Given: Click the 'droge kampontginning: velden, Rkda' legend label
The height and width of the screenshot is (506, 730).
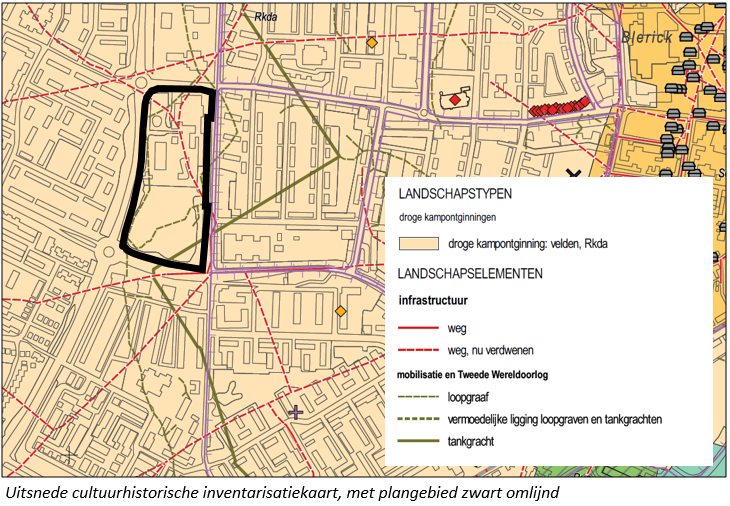Looking at the screenshot, I should pos(527,244).
